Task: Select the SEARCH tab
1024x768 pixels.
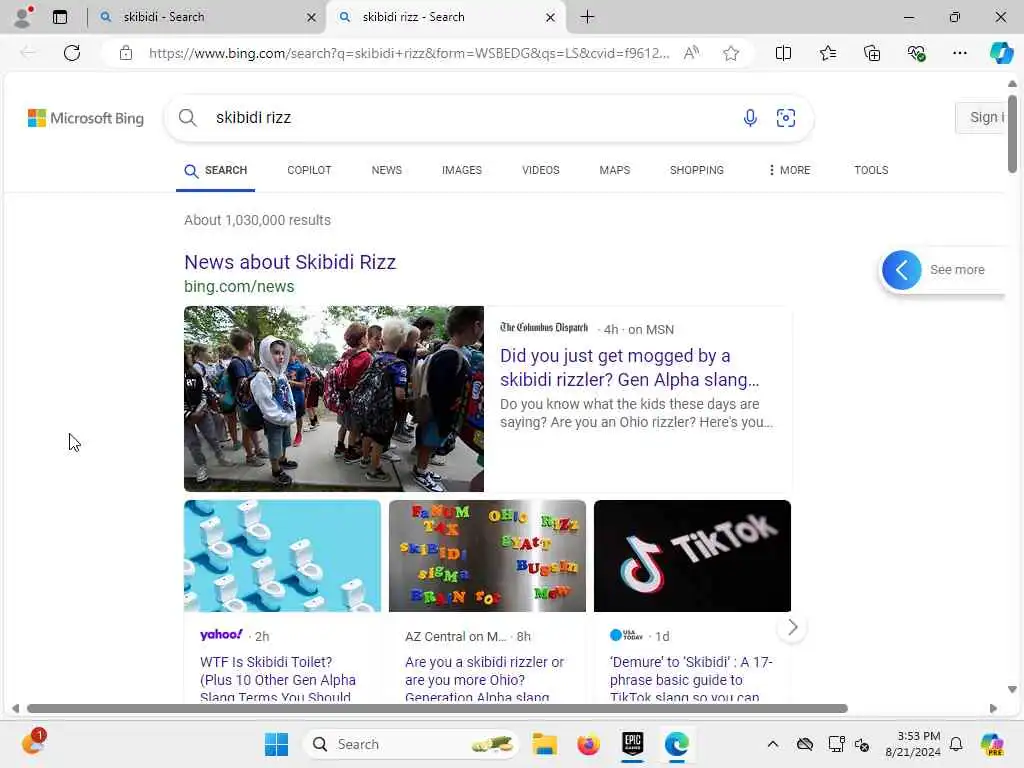Action: (216, 170)
